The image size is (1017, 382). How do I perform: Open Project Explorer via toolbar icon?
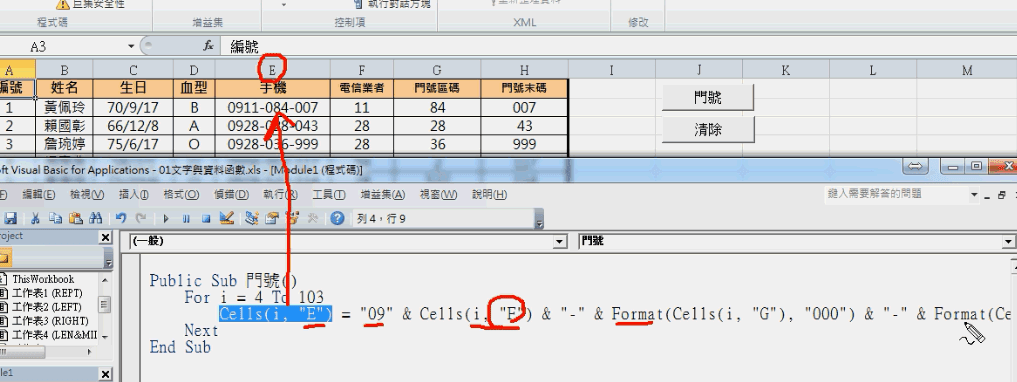(x=252, y=219)
